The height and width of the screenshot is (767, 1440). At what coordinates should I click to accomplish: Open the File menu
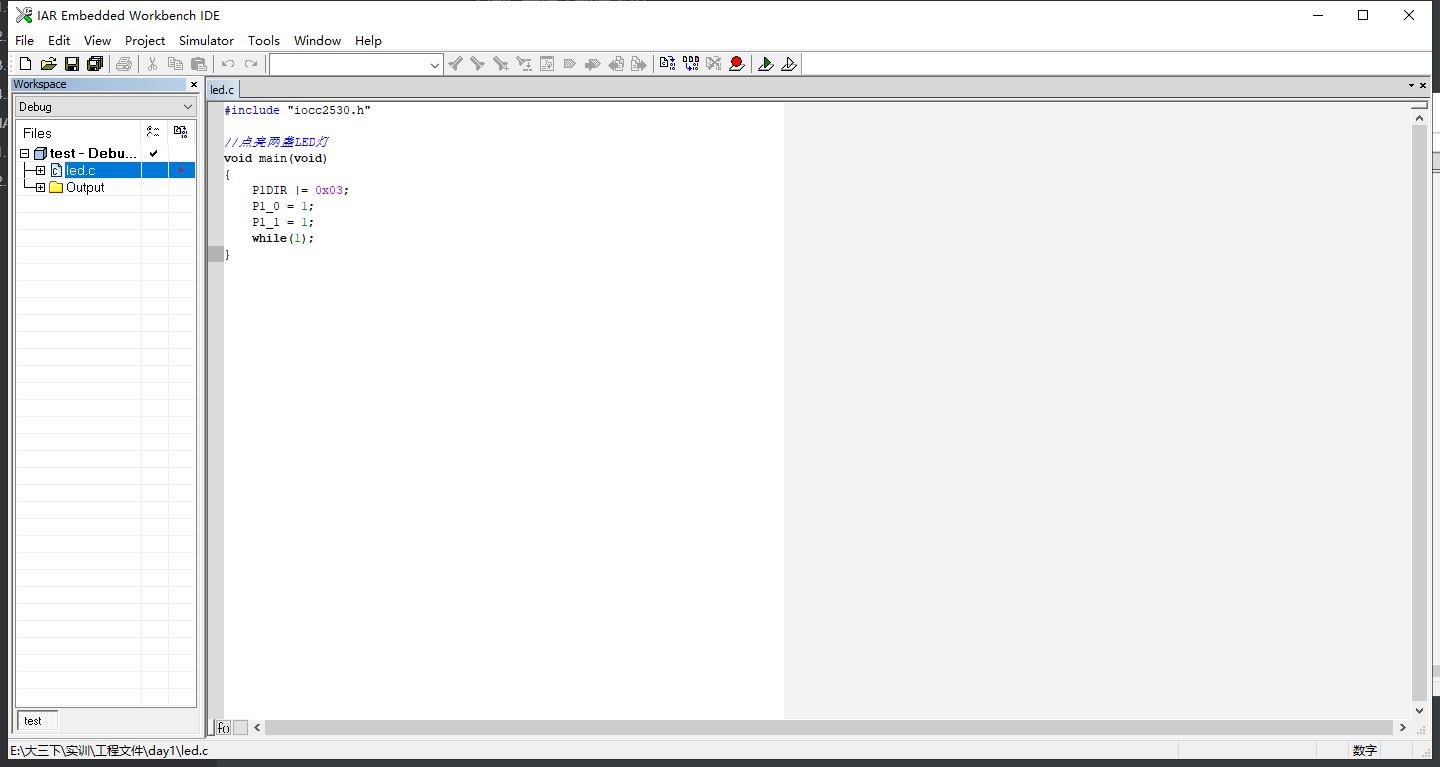click(x=25, y=41)
